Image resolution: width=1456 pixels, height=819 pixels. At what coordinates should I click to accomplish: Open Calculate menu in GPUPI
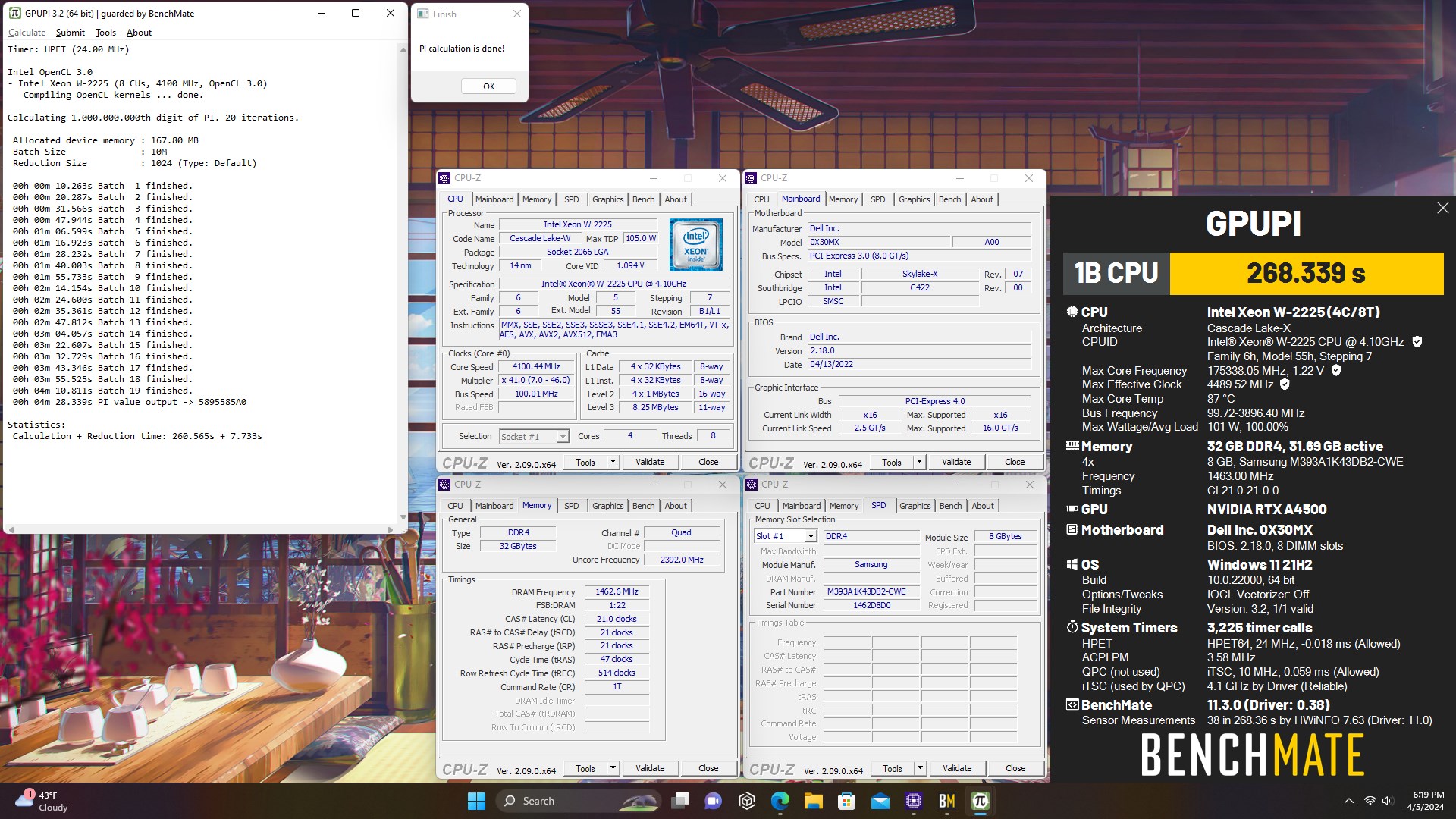(27, 33)
